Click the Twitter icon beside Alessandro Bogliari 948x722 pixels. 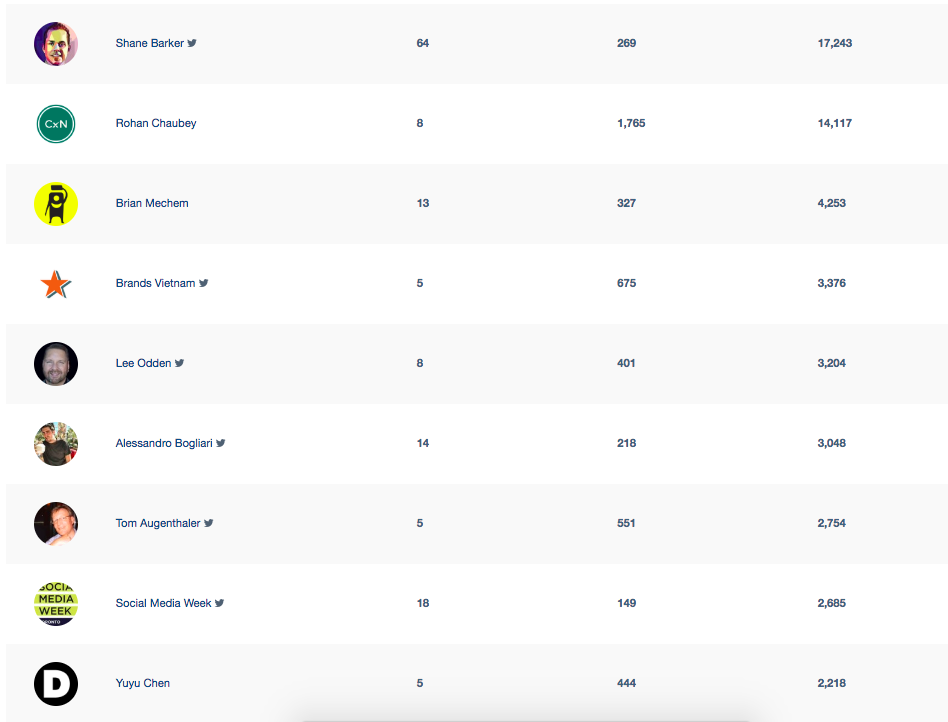(x=221, y=443)
